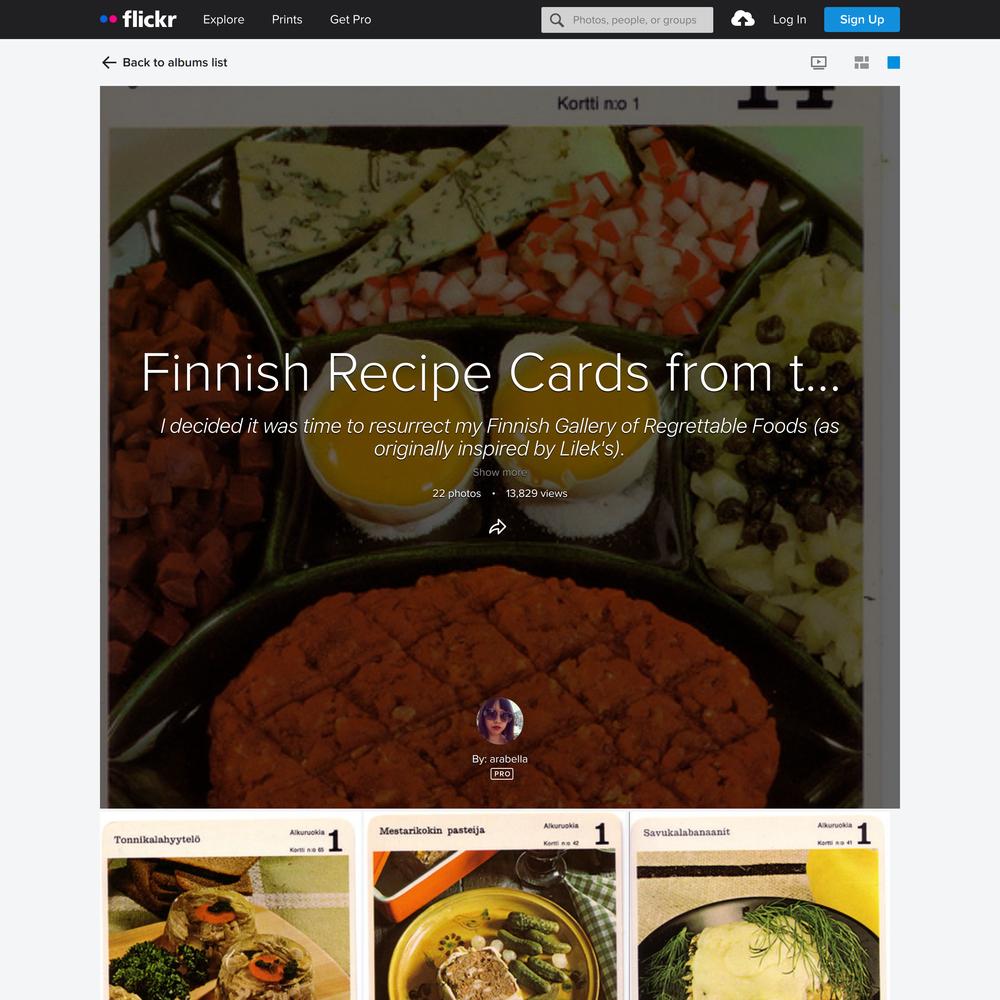The width and height of the screenshot is (1000, 1000).
Task: Click the Log In link
Action: [x=790, y=20]
